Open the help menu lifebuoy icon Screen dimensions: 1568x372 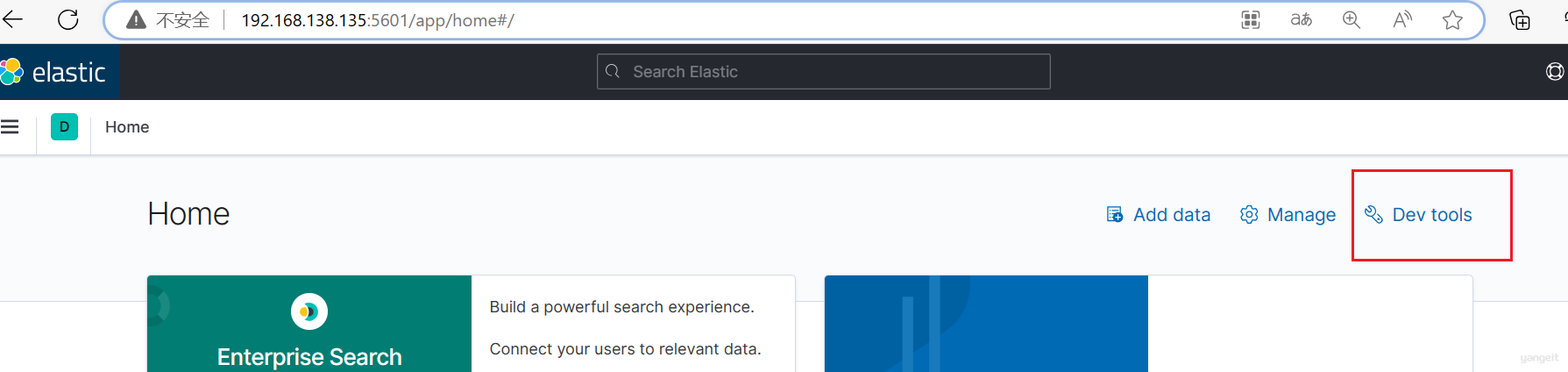[x=1555, y=72]
